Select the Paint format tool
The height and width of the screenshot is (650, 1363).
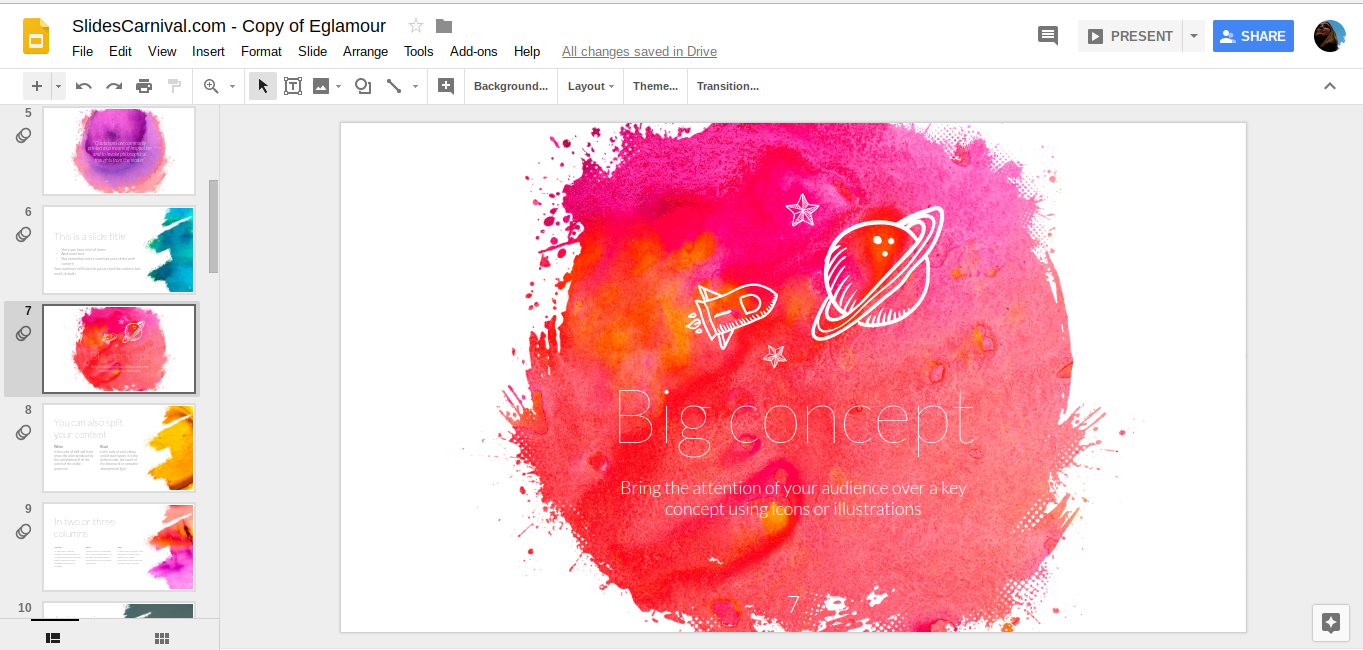(174, 86)
